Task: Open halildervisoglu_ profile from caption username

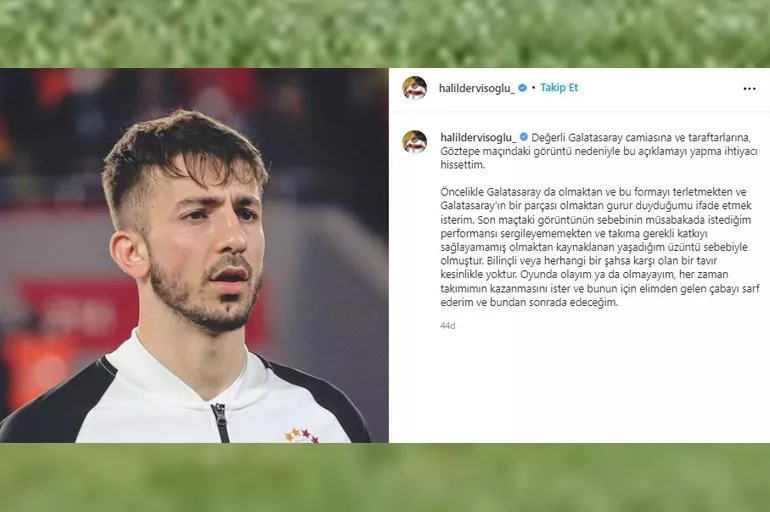Action: point(478,137)
